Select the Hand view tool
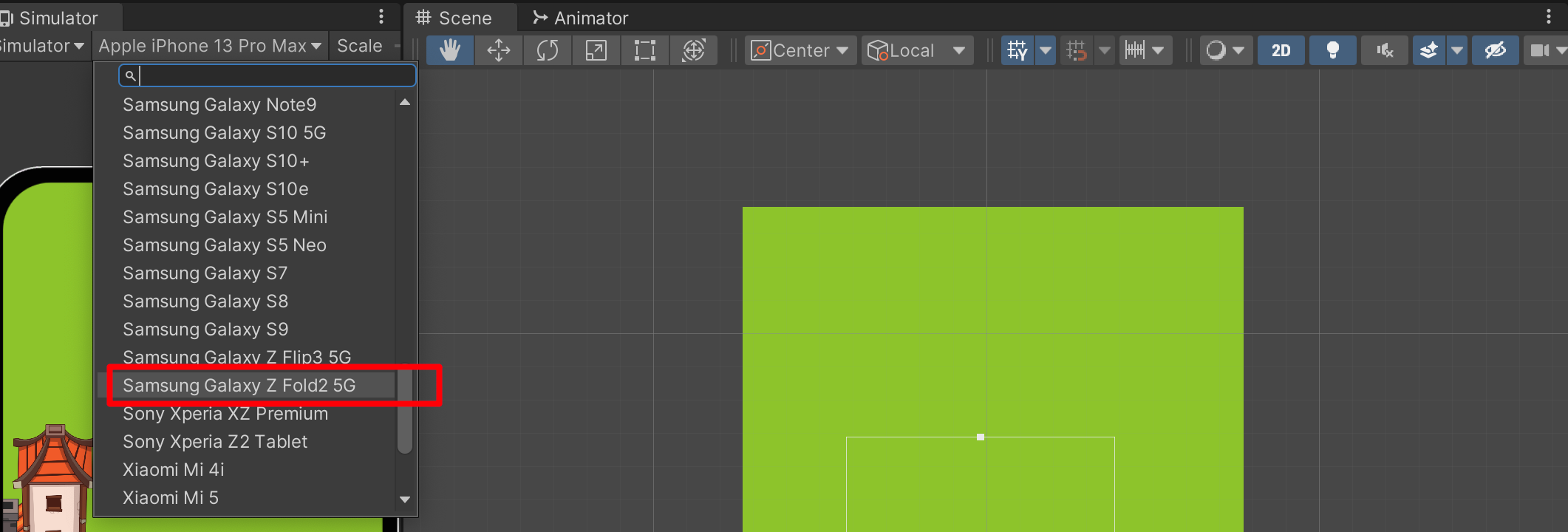Viewport: 1568px width, 532px height. point(450,50)
